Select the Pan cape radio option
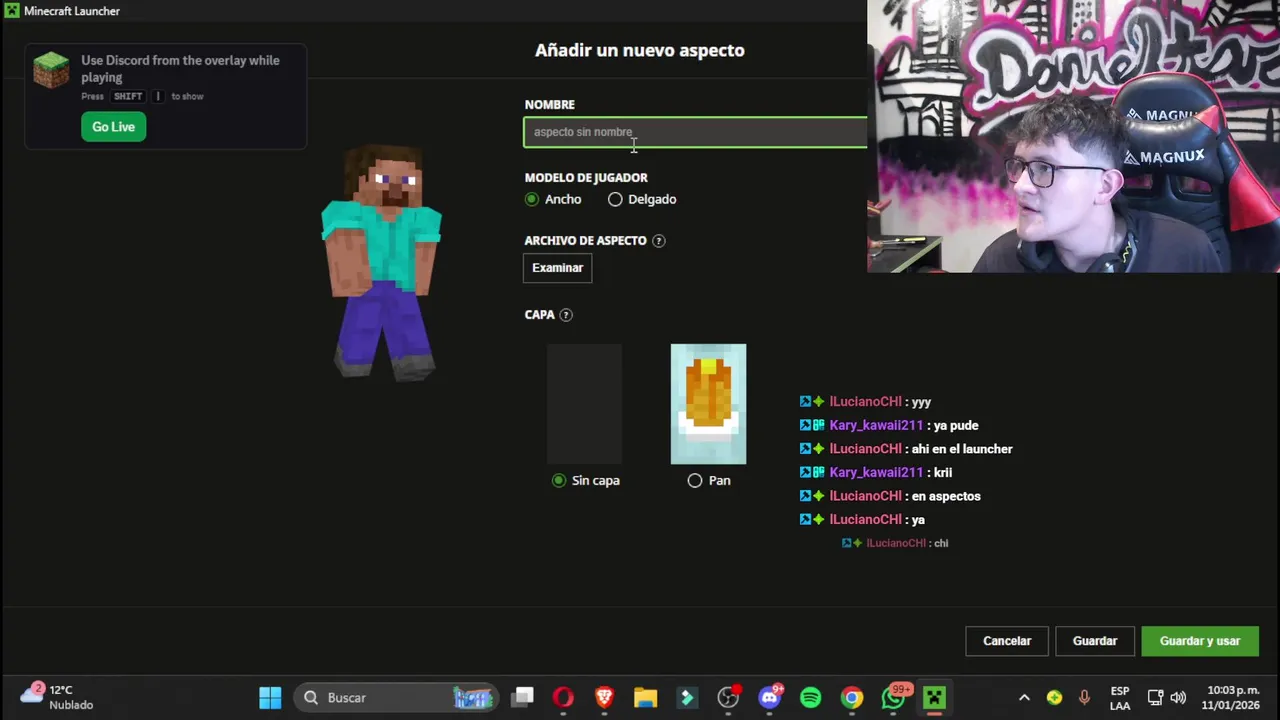The height and width of the screenshot is (720, 1280). [x=695, y=481]
